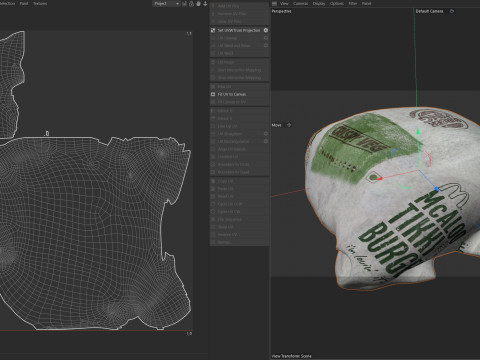Click the camera icon beside Default Camera

coord(452,11)
